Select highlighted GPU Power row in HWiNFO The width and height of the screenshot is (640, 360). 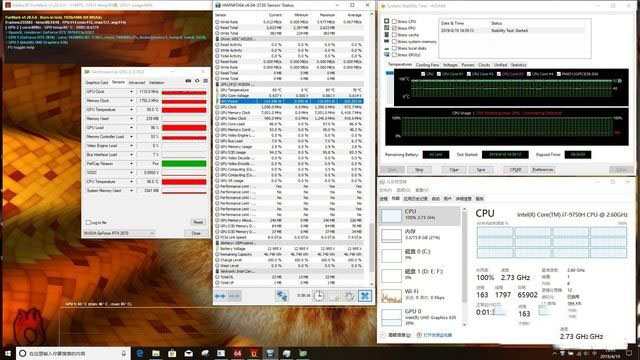(x=289, y=101)
